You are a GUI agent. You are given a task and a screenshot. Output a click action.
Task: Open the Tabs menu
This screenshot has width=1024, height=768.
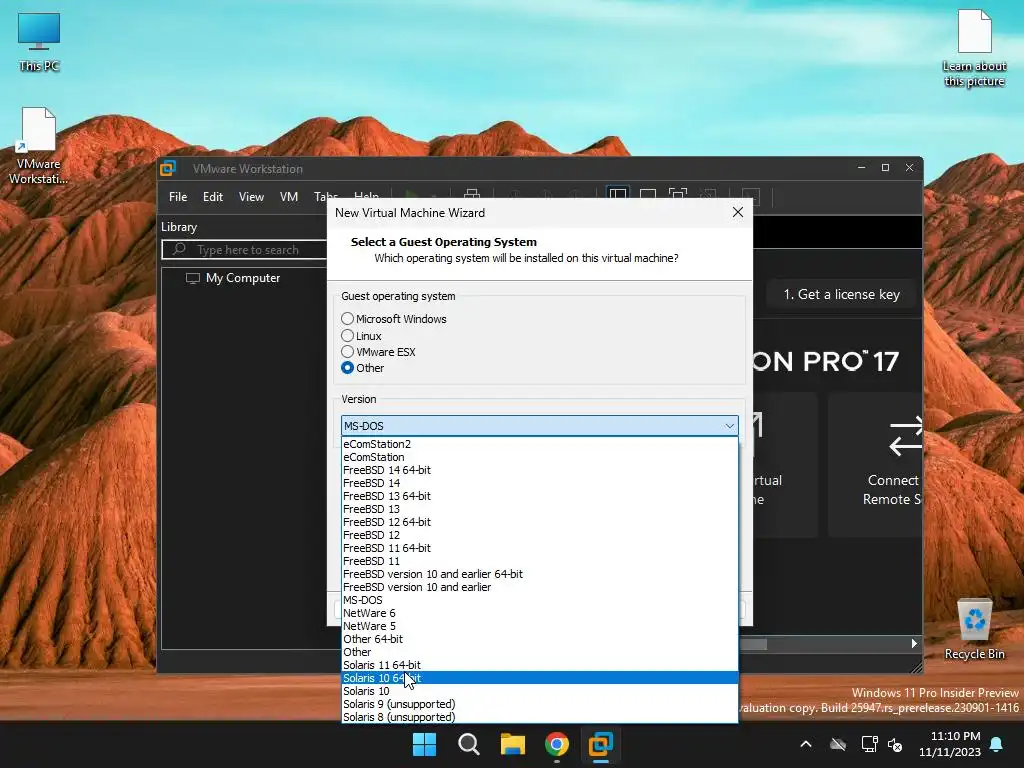click(325, 195)
